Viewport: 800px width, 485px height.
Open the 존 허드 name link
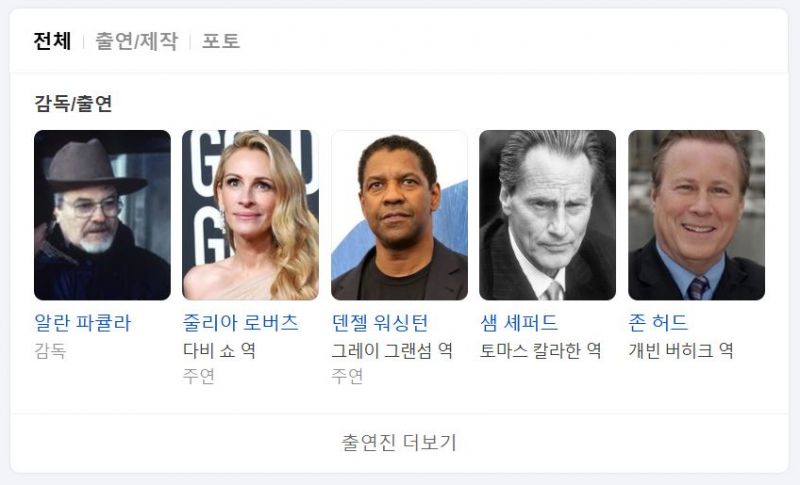click(x=658, y=323)
